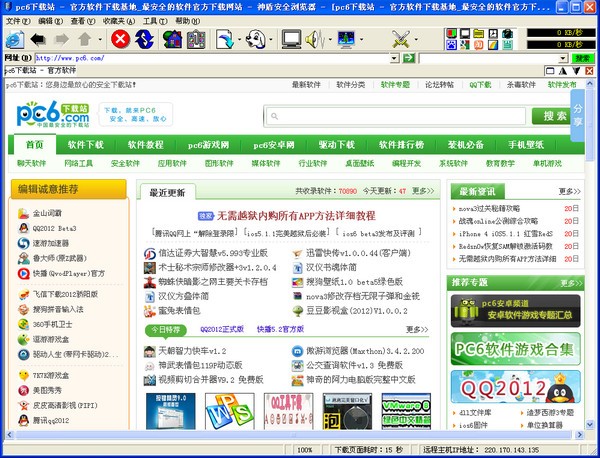Open the dropdown beside the blue monitor icon

point(361,39)
